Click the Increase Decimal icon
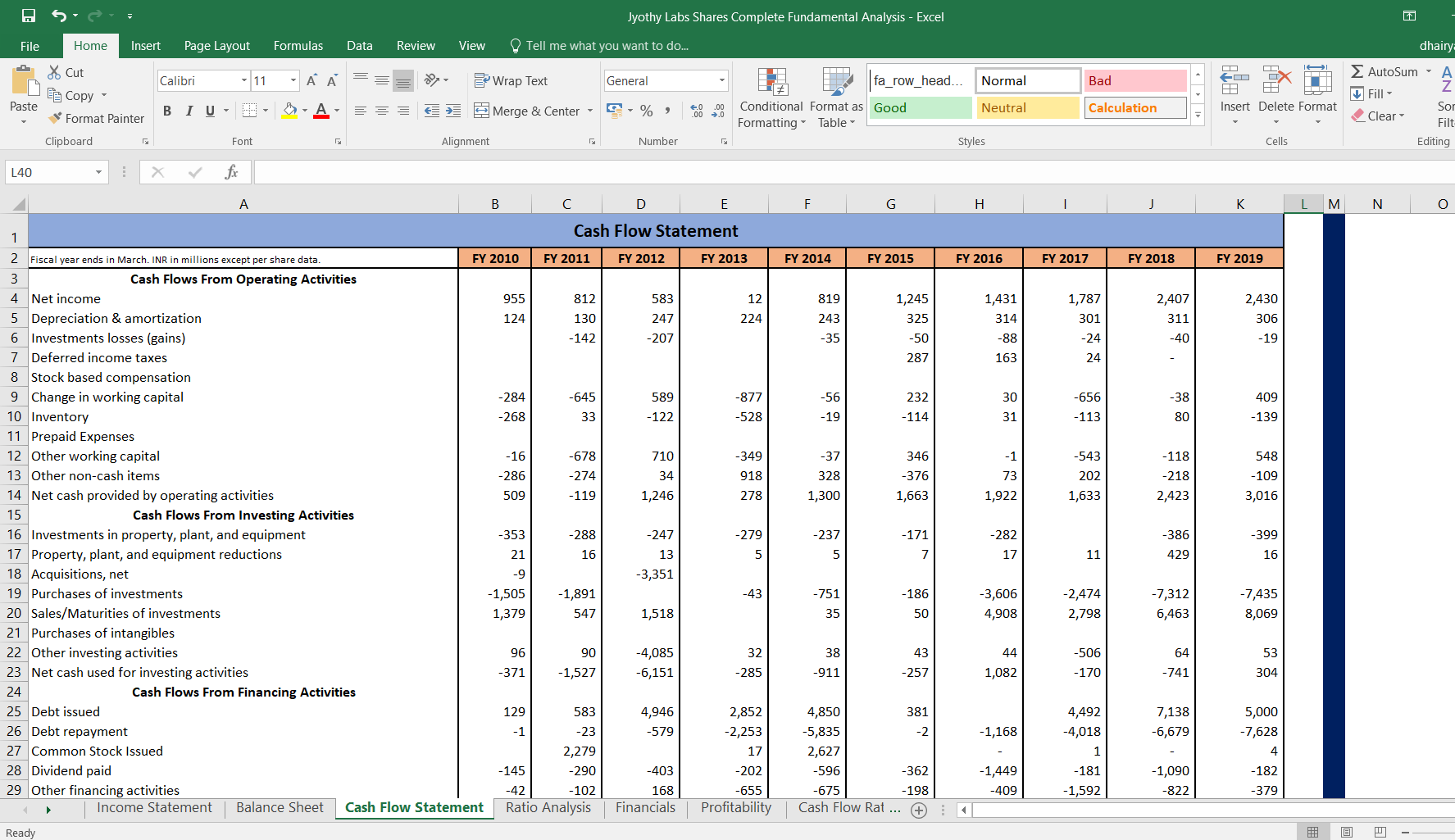Image resolution: width=1455 pixels, height=840 pixels. [x=697, y=111]
